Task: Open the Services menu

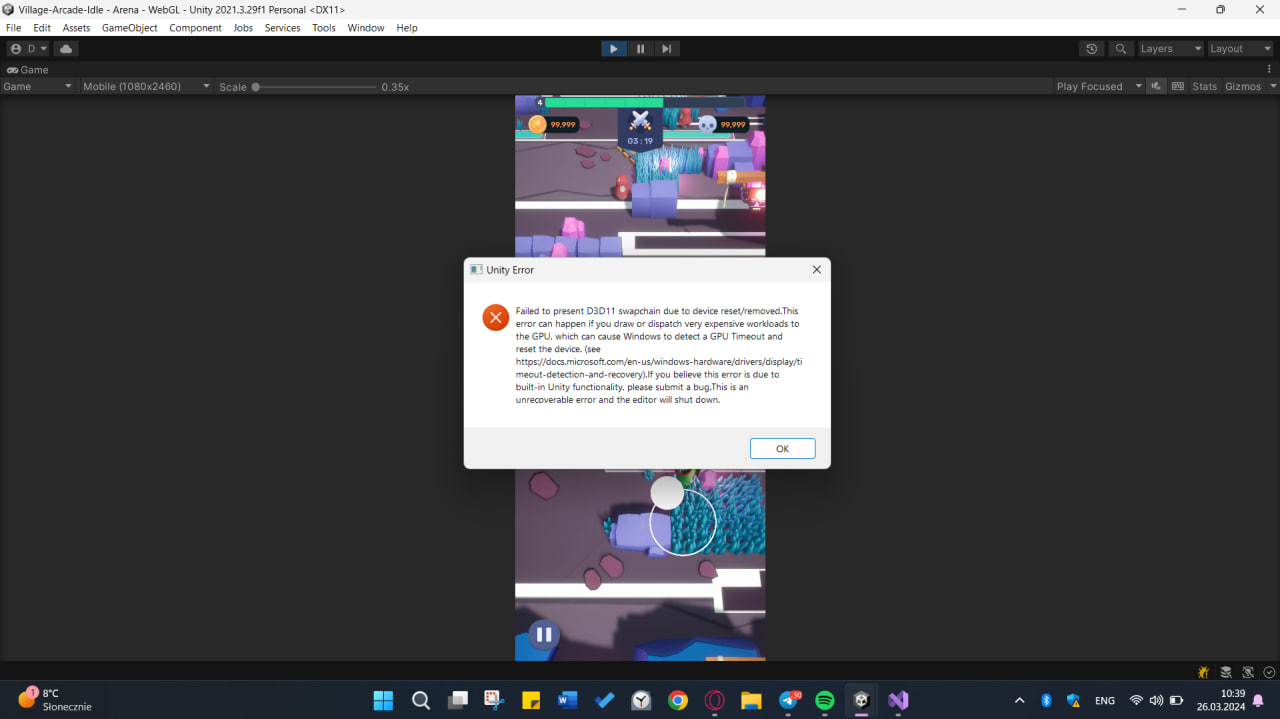Action: pyautogui.click(x=282, y=28)
